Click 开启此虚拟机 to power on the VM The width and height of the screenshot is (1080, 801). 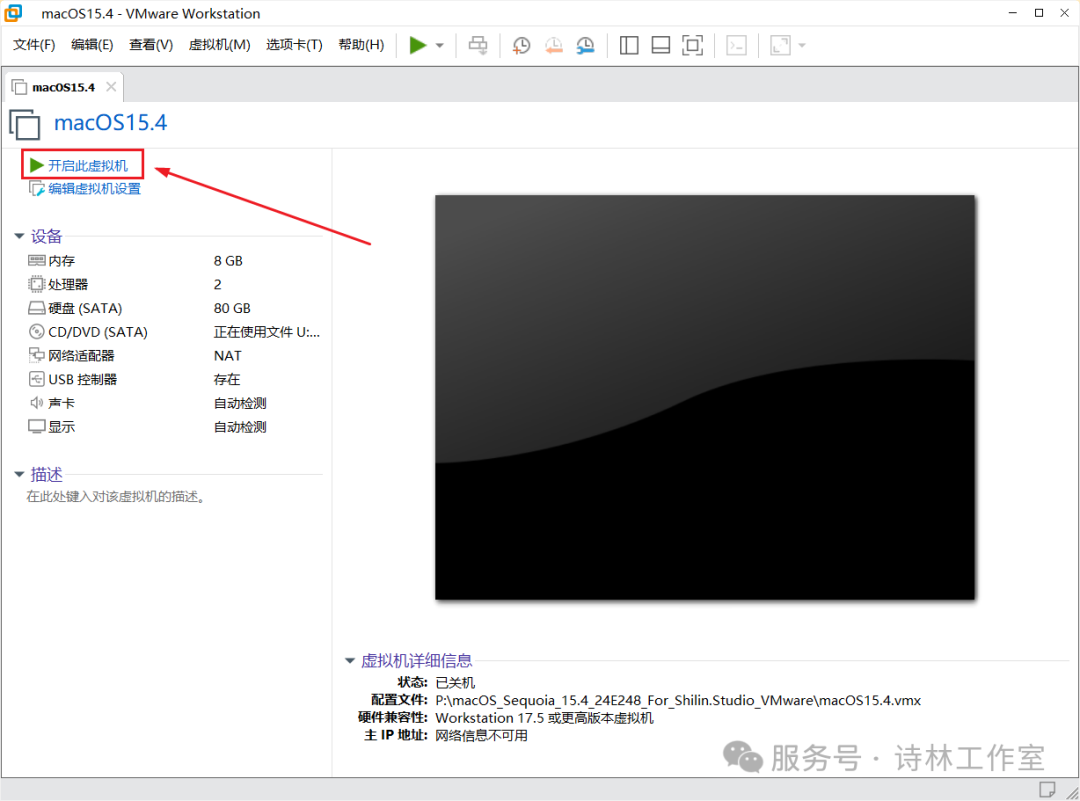[87, 165]
